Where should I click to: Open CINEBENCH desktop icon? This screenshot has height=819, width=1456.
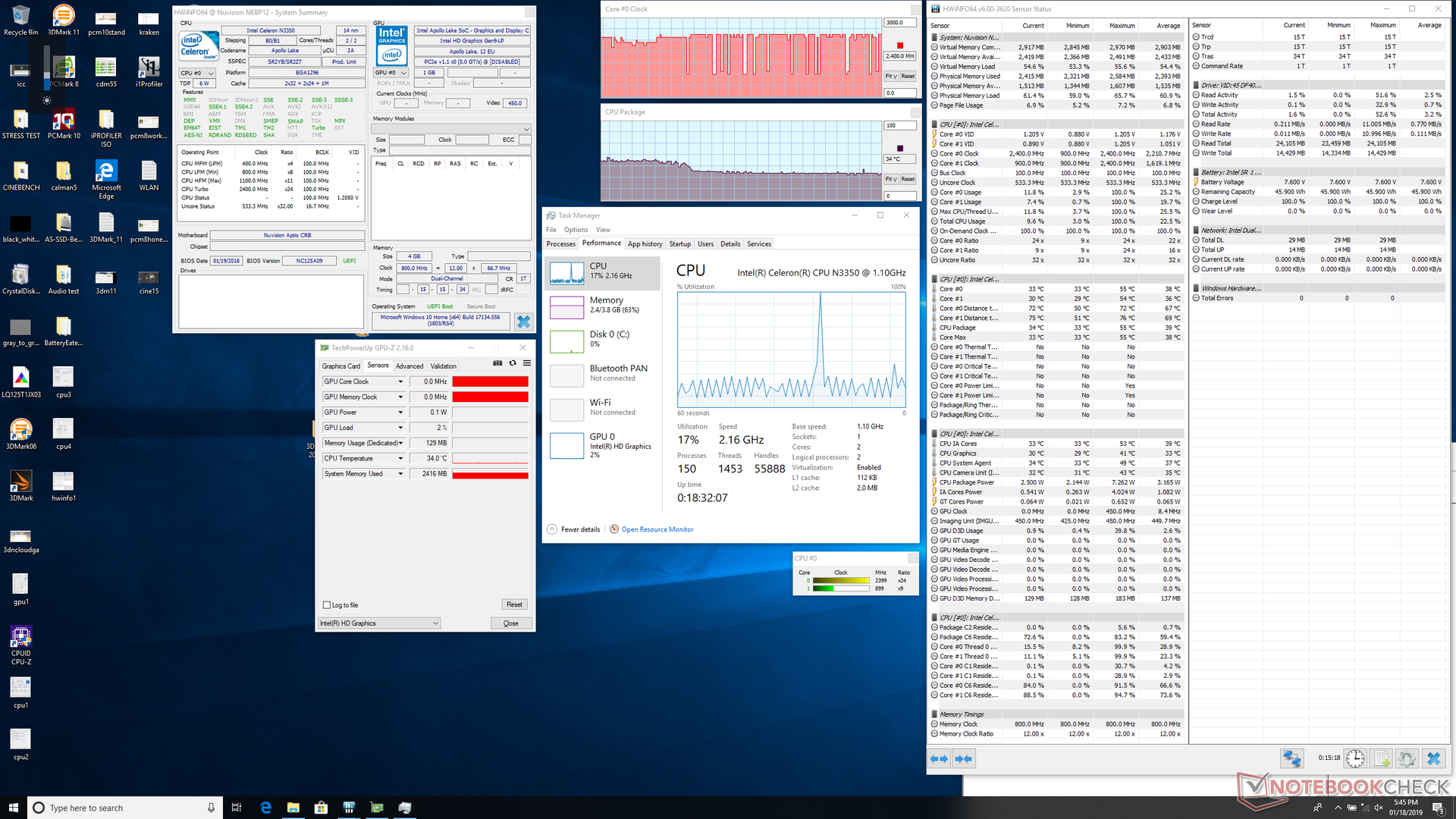coord(21,176)
